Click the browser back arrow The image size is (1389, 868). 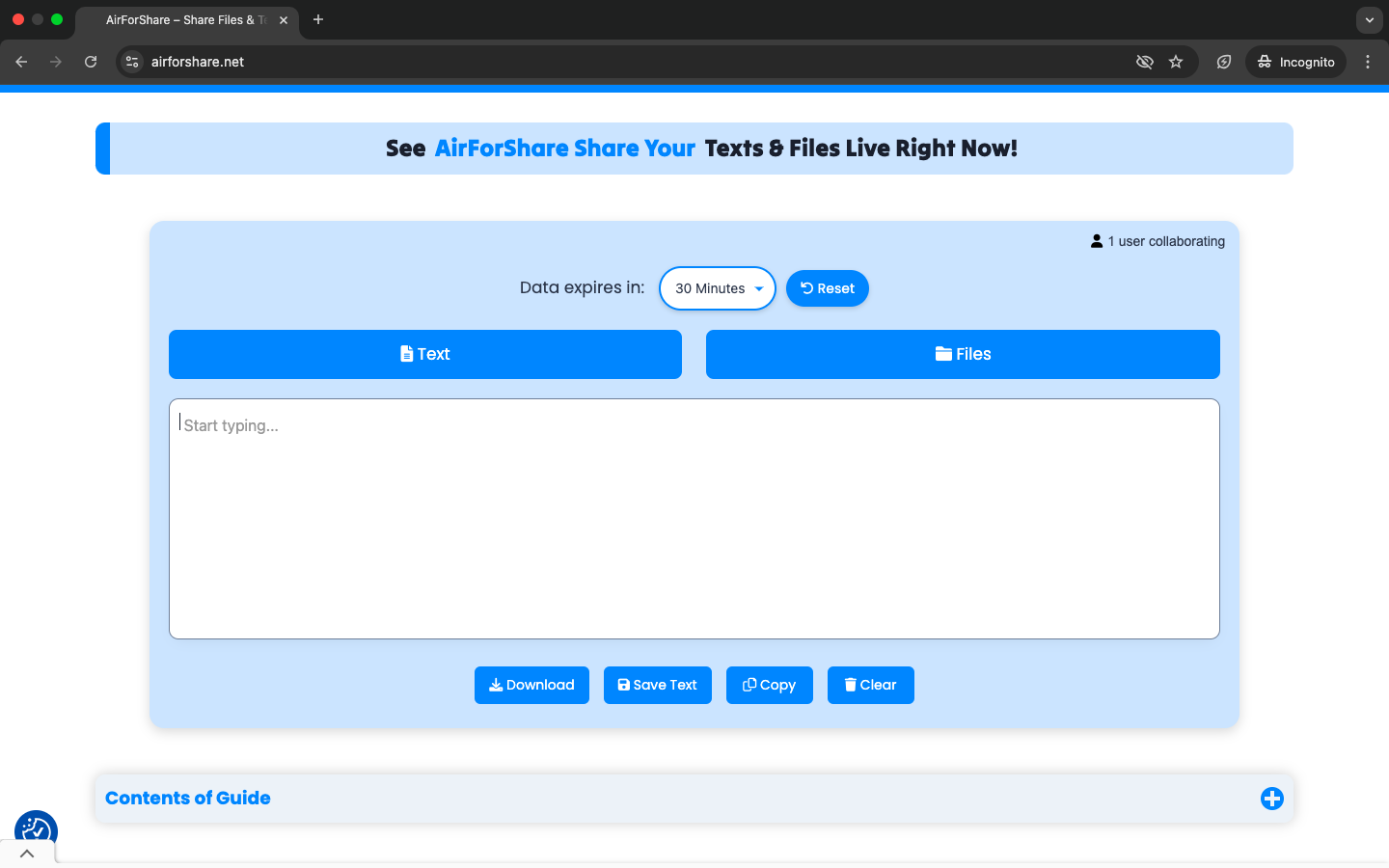tap(21, 62)
